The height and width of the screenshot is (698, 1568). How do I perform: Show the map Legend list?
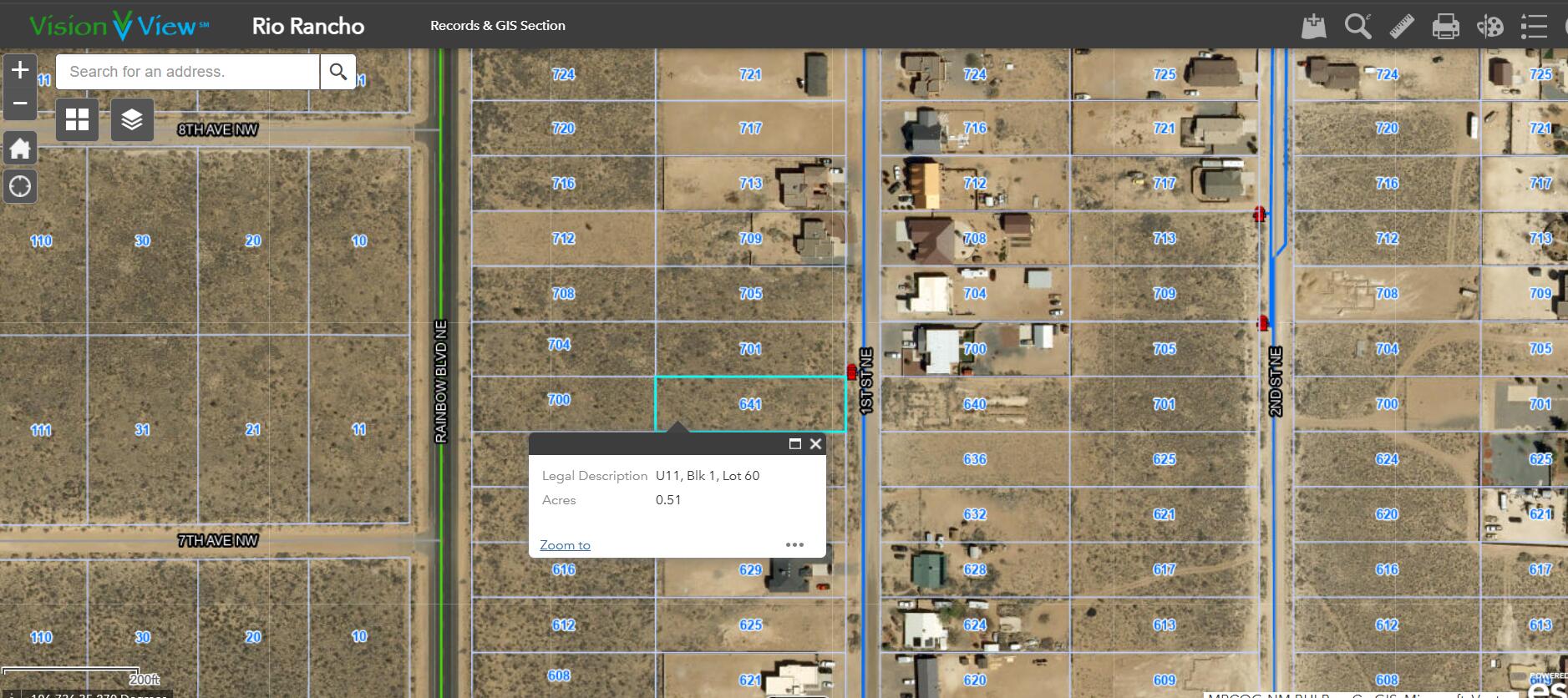click(1534, 26)
